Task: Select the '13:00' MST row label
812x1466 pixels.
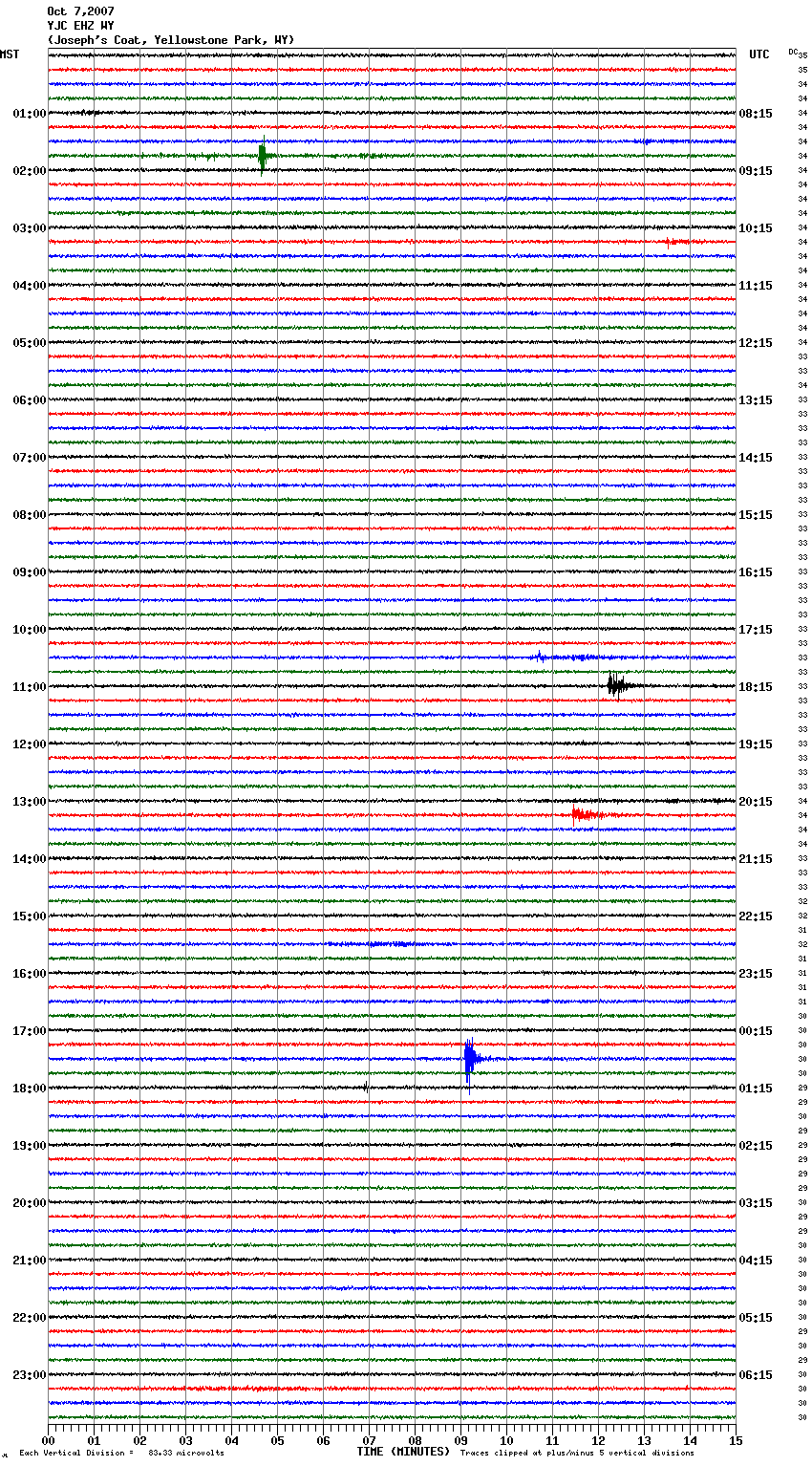Action: [30, 802]
